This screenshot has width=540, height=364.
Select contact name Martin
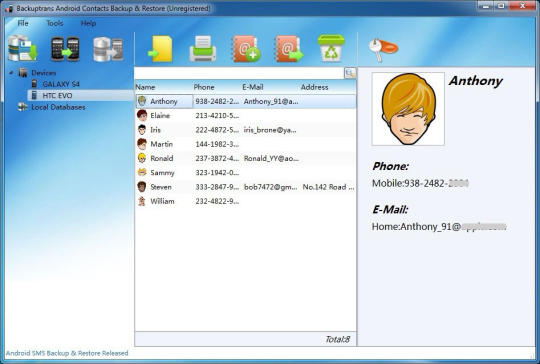coord(162,144)
